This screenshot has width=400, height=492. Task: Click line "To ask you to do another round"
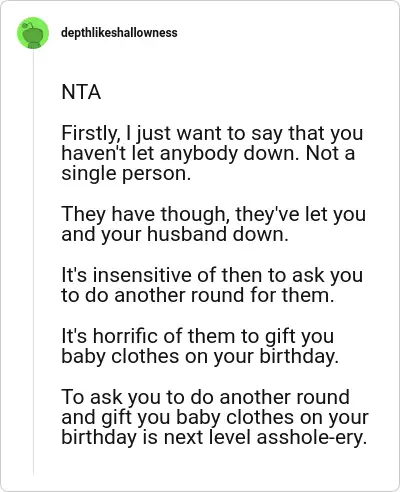206,397
